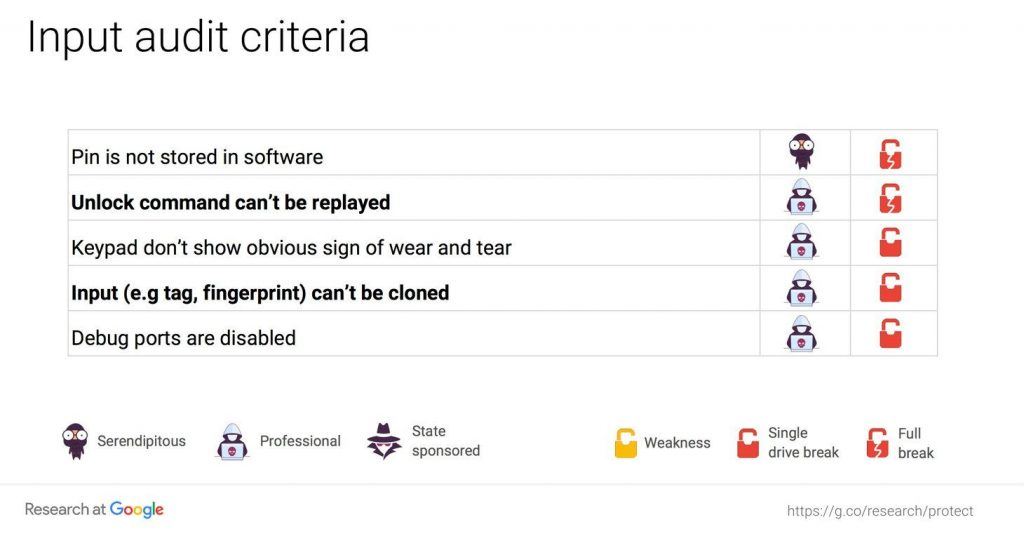Click the State sponsored spy icon
Viewport: 1024px width, 536px height.
pyautogui.click(x=384, y=441)
